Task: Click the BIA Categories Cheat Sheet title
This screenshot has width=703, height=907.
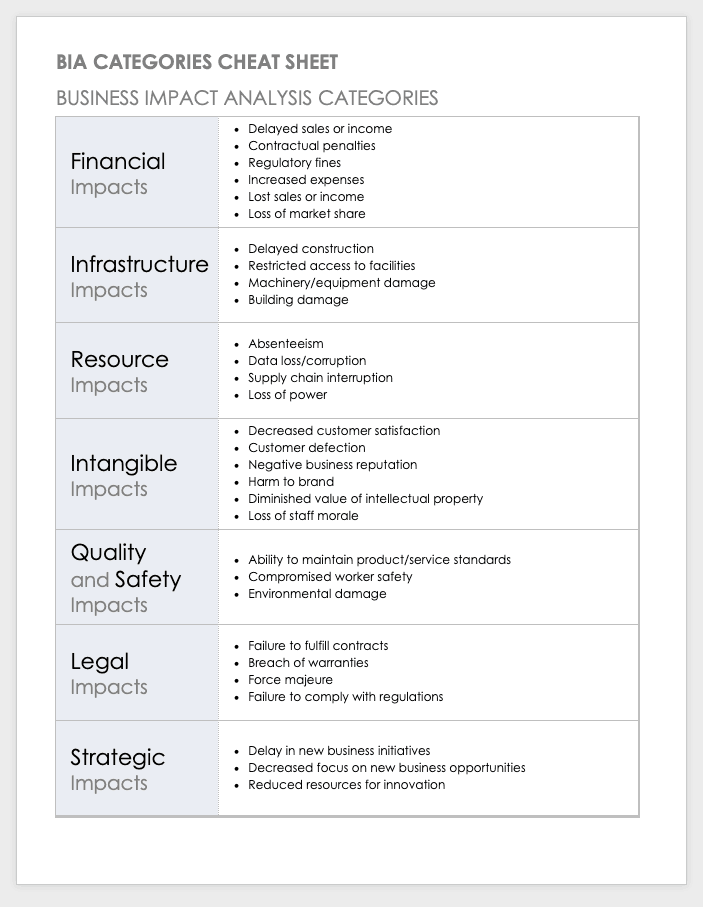Action: (197, 62)
